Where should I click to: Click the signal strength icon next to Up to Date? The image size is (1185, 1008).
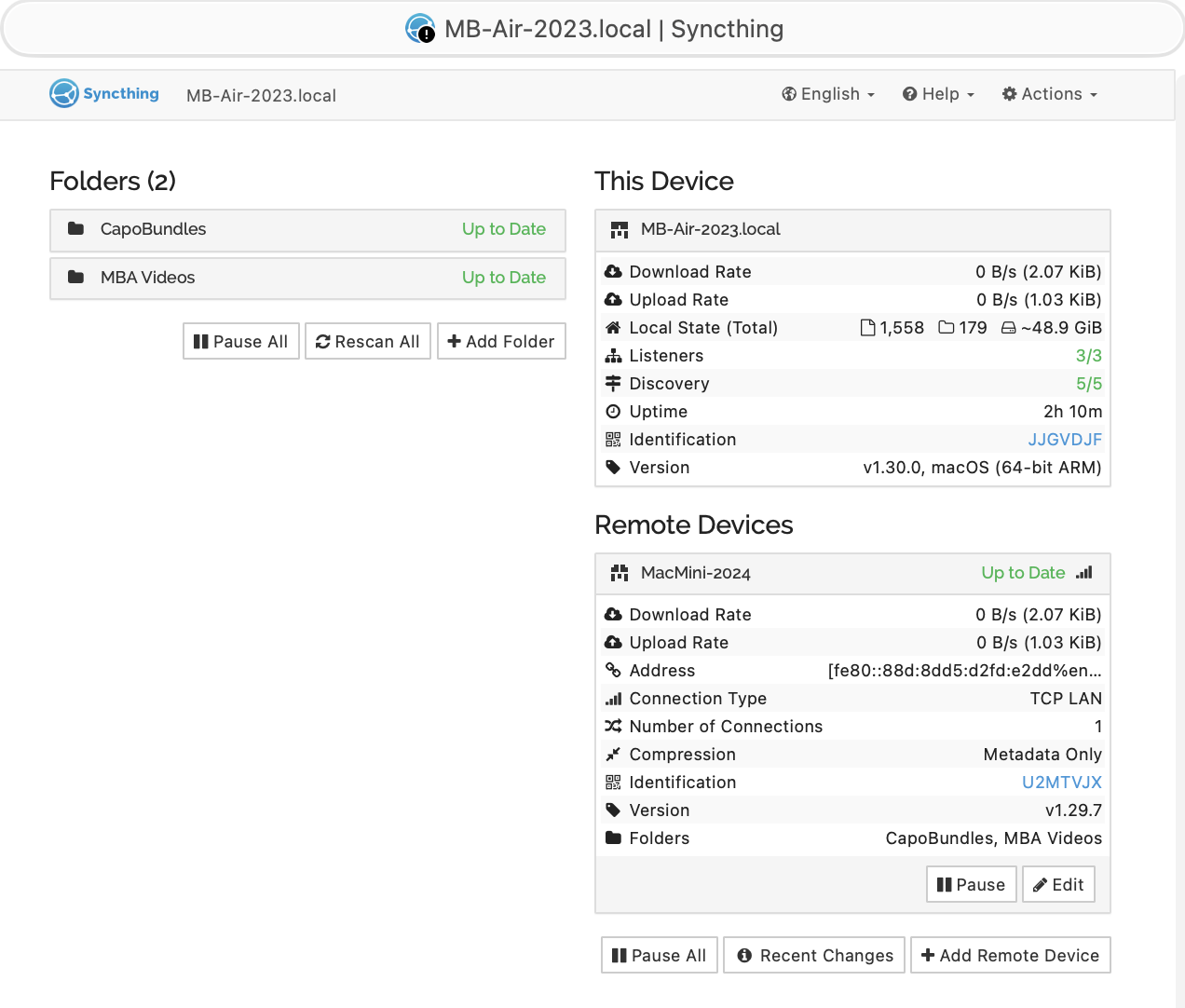[1083, 573]
